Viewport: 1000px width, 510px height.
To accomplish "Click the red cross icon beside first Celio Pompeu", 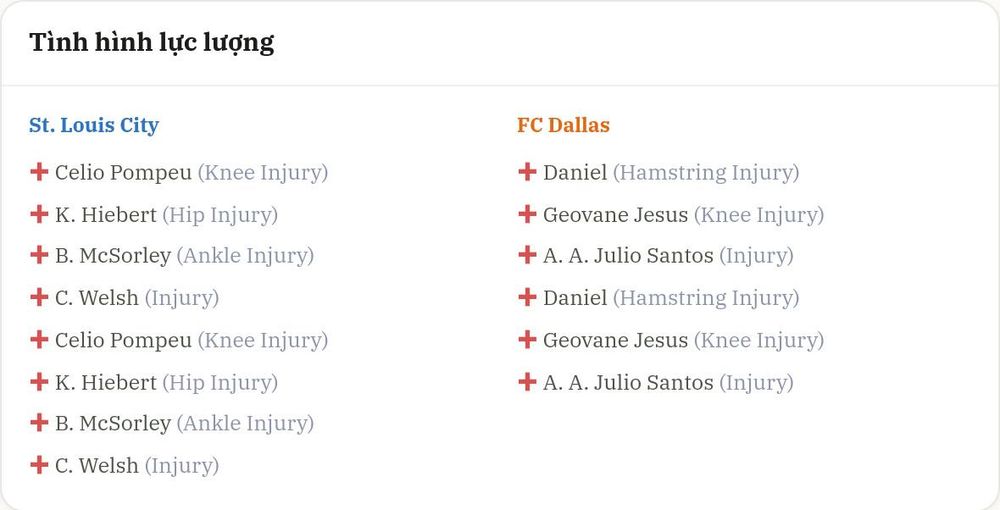I will (x=39, y=171).
